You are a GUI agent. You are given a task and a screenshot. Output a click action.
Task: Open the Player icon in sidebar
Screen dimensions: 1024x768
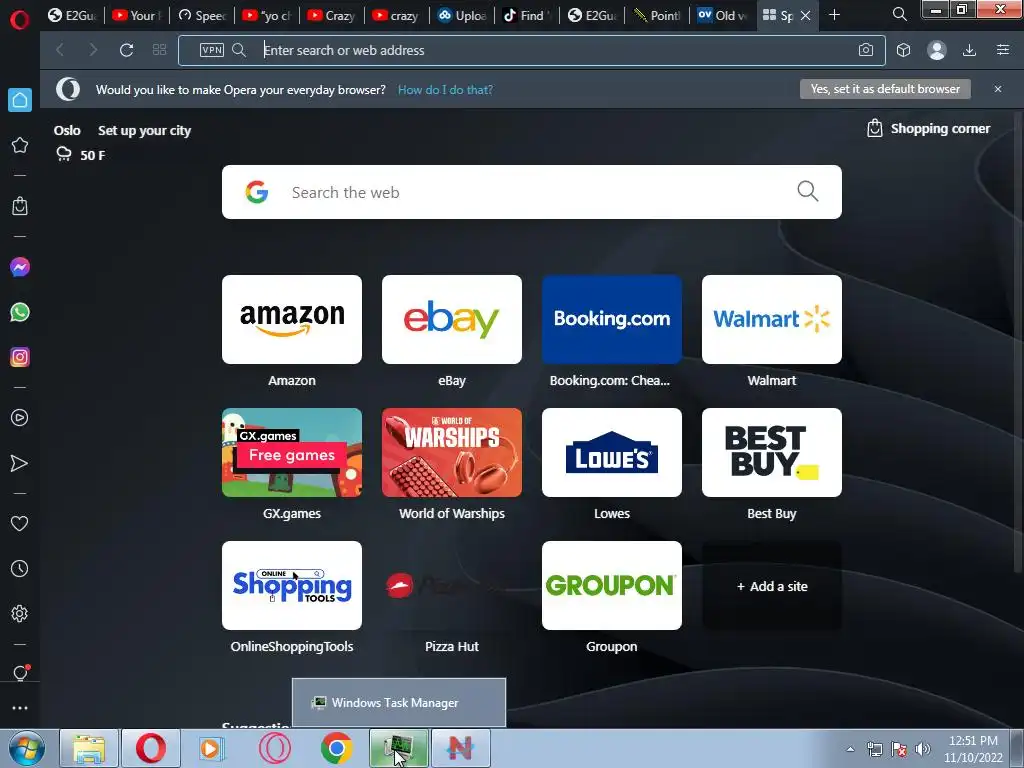[20, 418]
